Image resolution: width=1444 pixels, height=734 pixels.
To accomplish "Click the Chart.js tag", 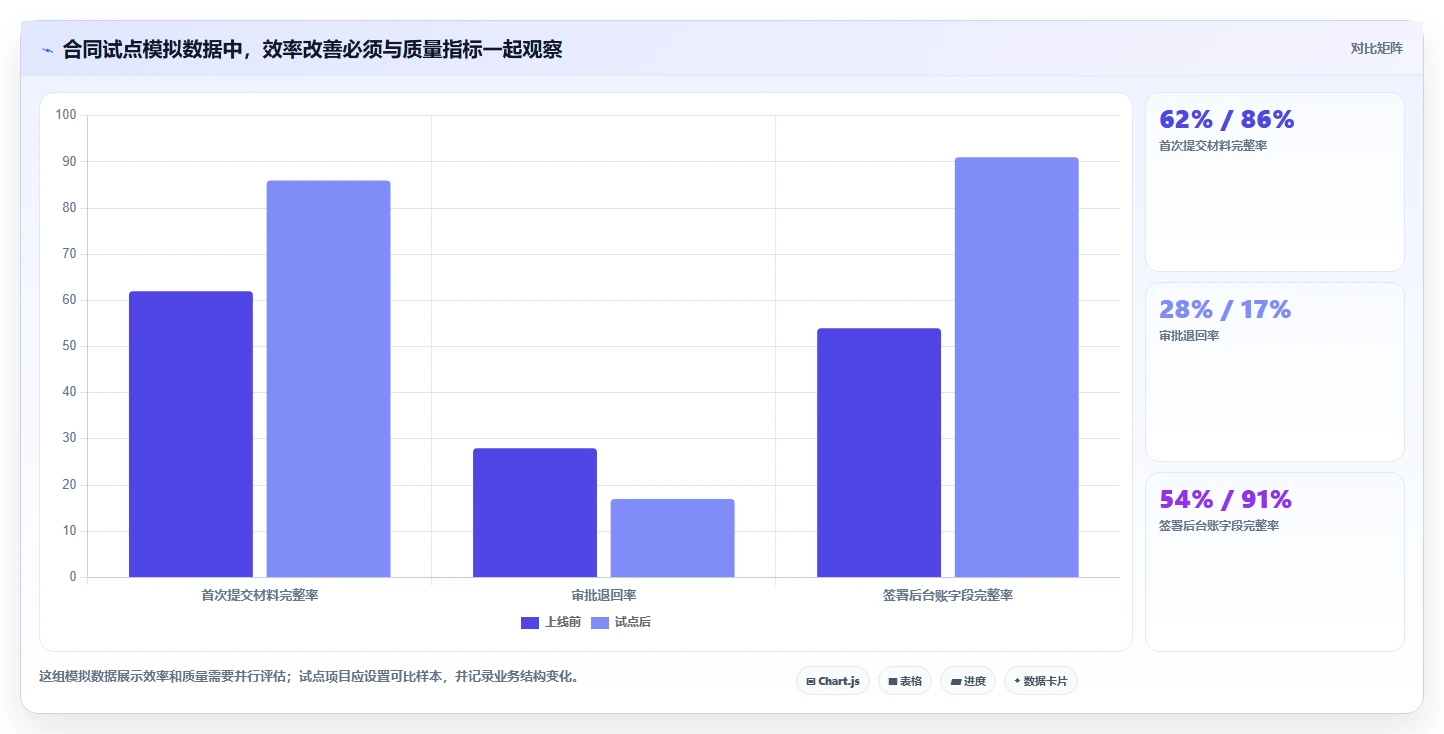I will [833, 681].
